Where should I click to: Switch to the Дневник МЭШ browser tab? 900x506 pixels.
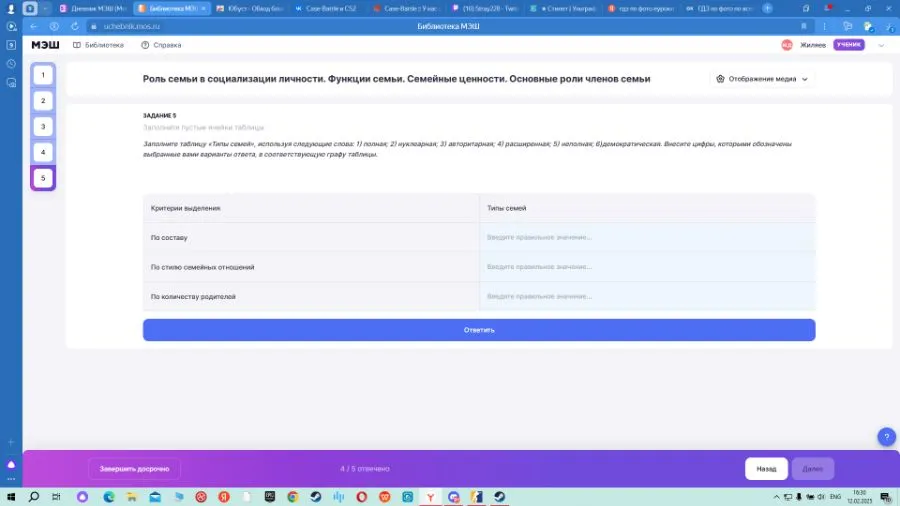94,9
